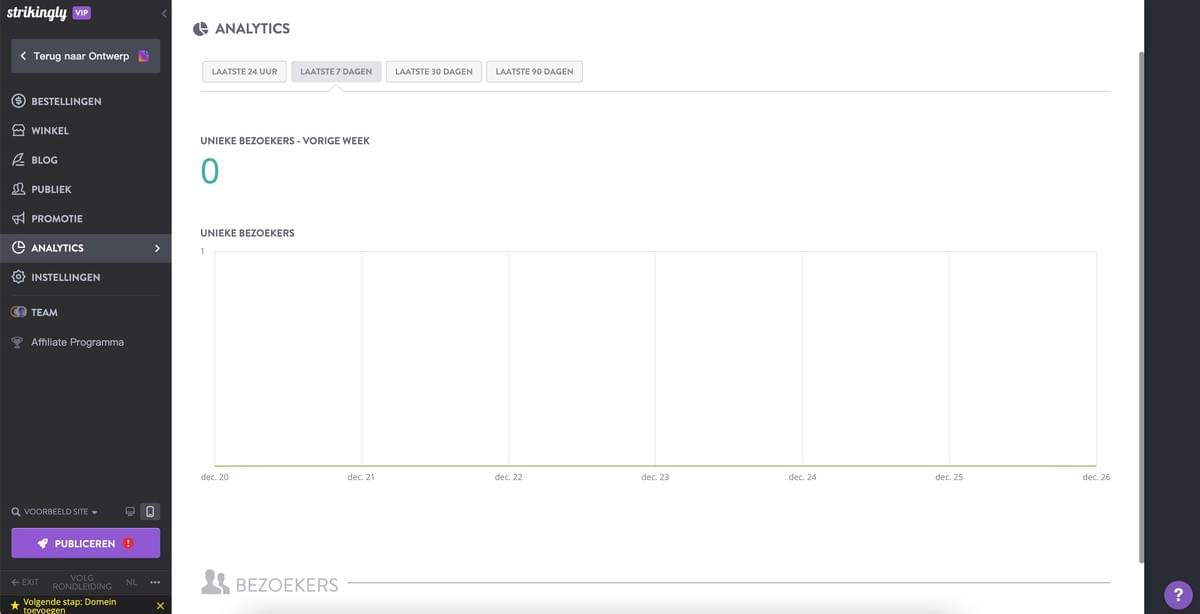Click the unique visitors count 0
The image size is (1200, 614).
pos(209,172)
